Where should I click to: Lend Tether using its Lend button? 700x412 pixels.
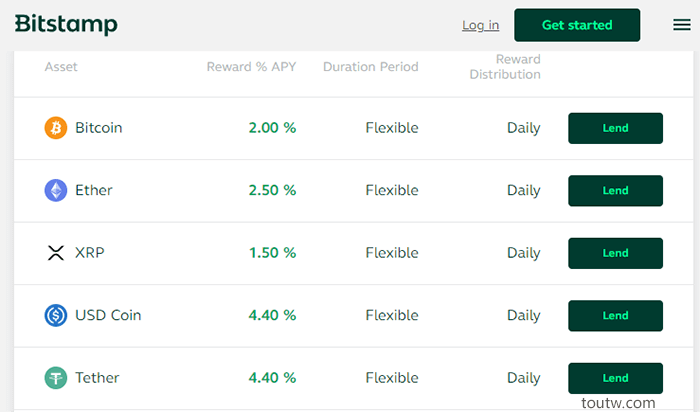point(615,378)
